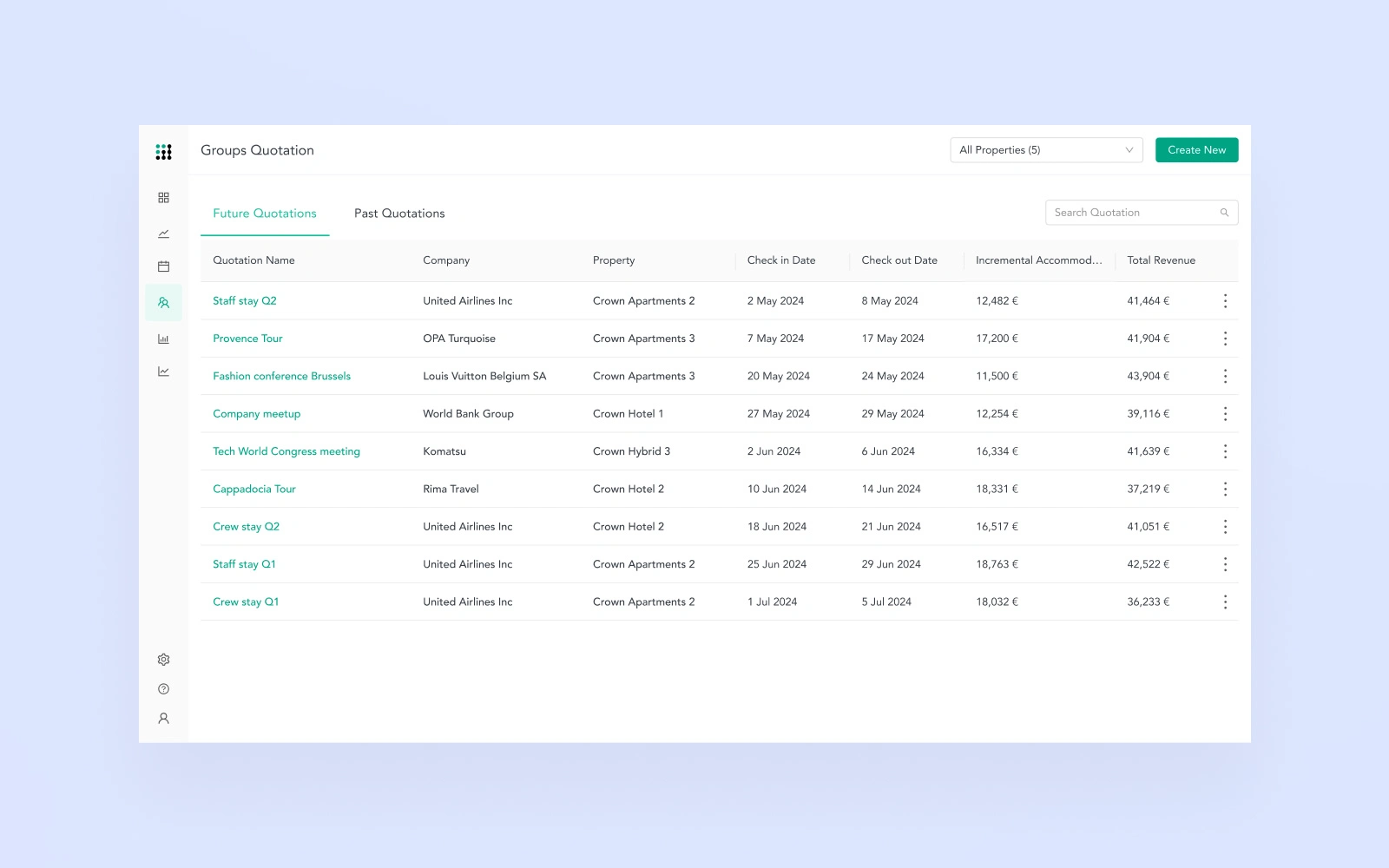Open the Provence Tour quotation
This screenshot has width=1389, height=868.
[x=247, y=339]
